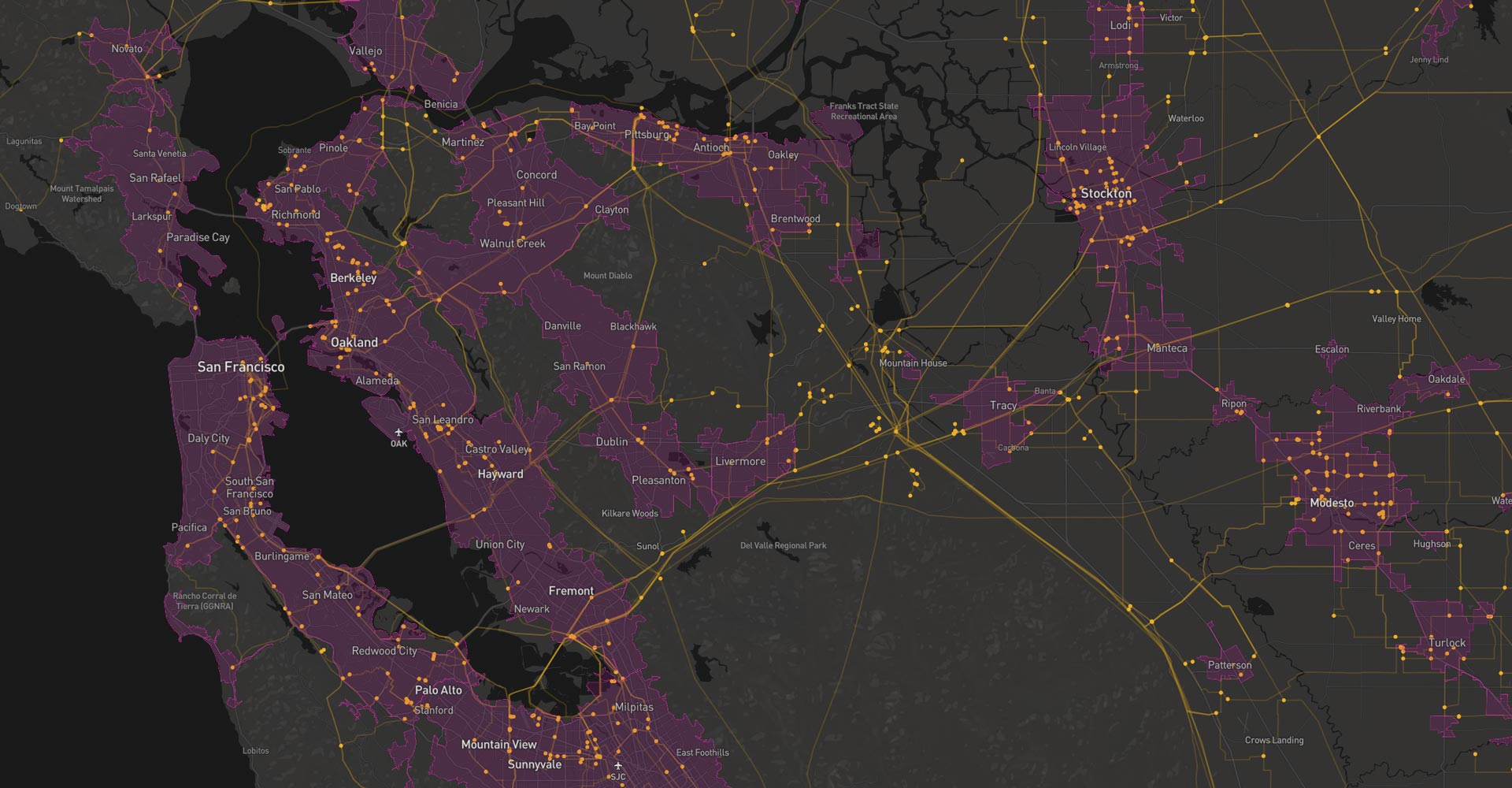The height and width of the screenshot is (788, 1512).
Task: Select the Turlock city label
Action: click(x=1447, y=643)
